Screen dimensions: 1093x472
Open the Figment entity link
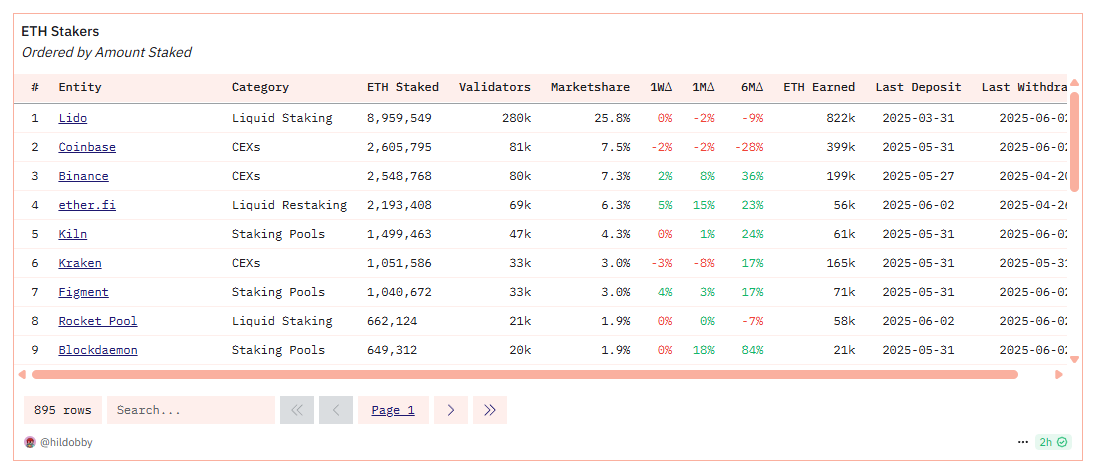tap(84, 292)
